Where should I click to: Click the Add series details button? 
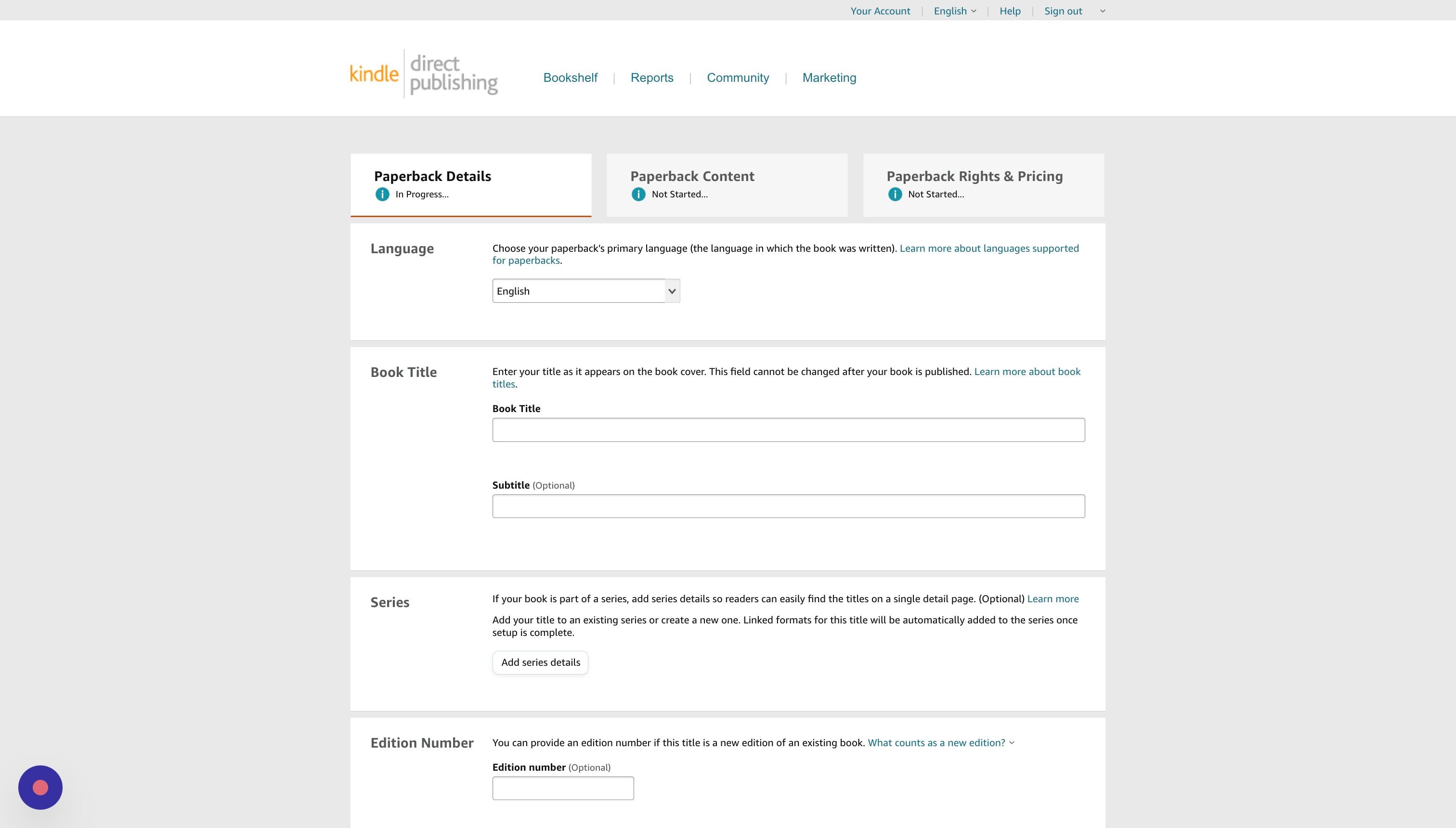coord(540,662)
